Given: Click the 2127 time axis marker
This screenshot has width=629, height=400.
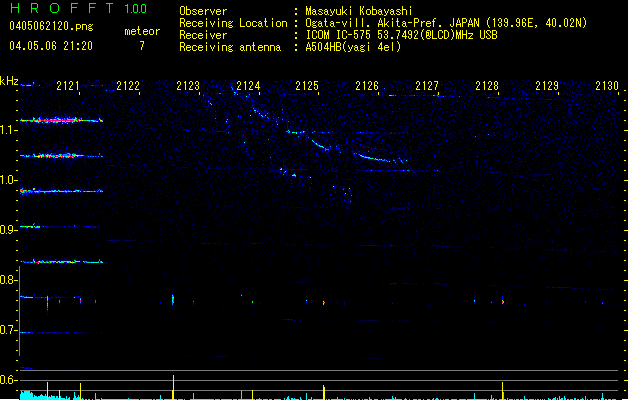Looking at the screenshot, I should [427, 86].
